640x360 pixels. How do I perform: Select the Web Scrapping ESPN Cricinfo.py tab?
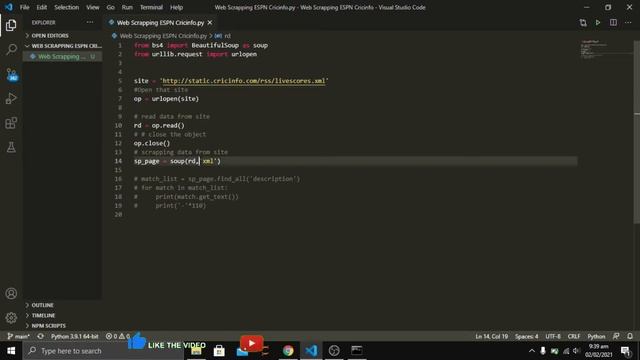tap(160, 23)
